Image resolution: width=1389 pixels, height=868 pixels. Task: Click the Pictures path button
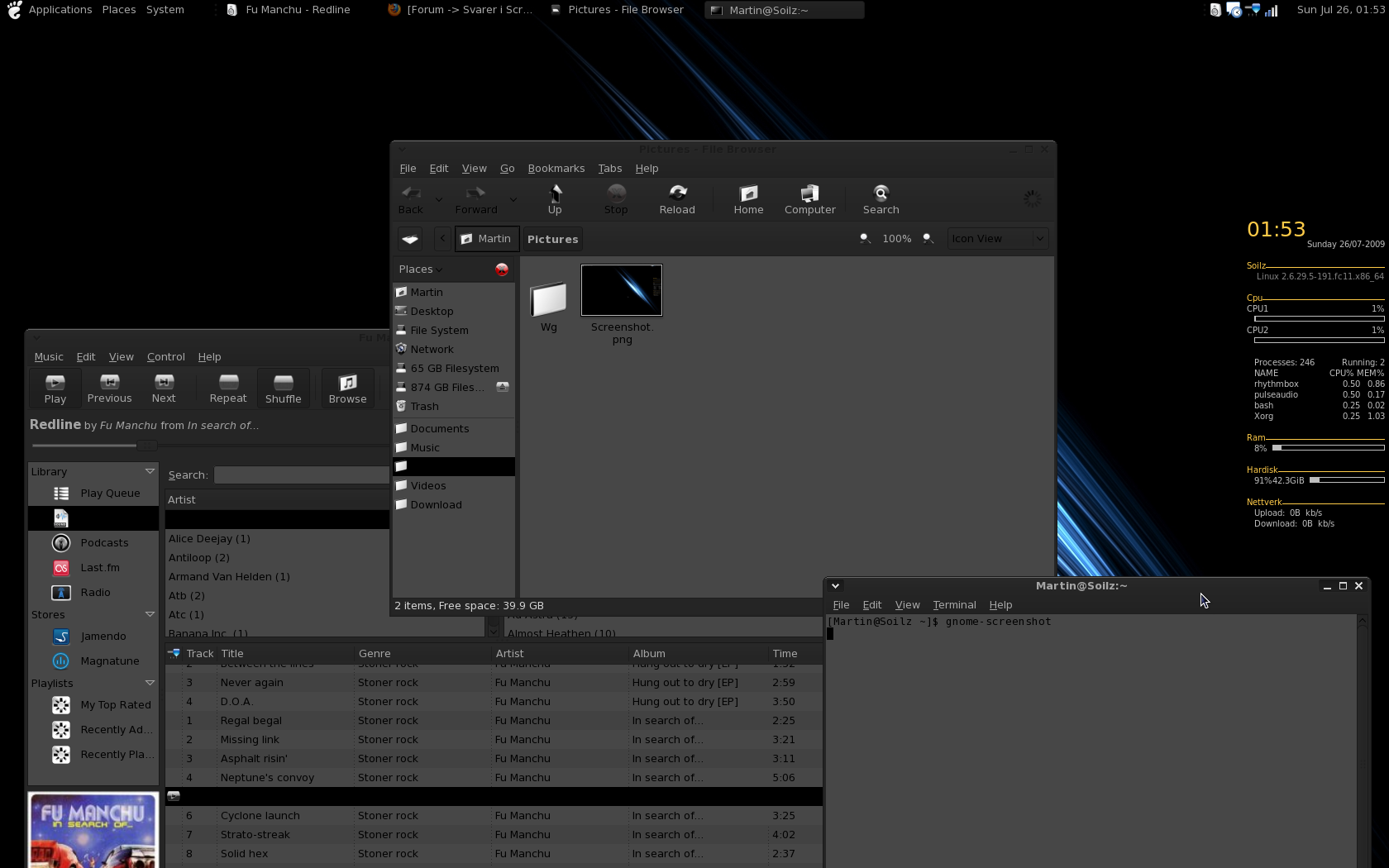click(553, 239)
